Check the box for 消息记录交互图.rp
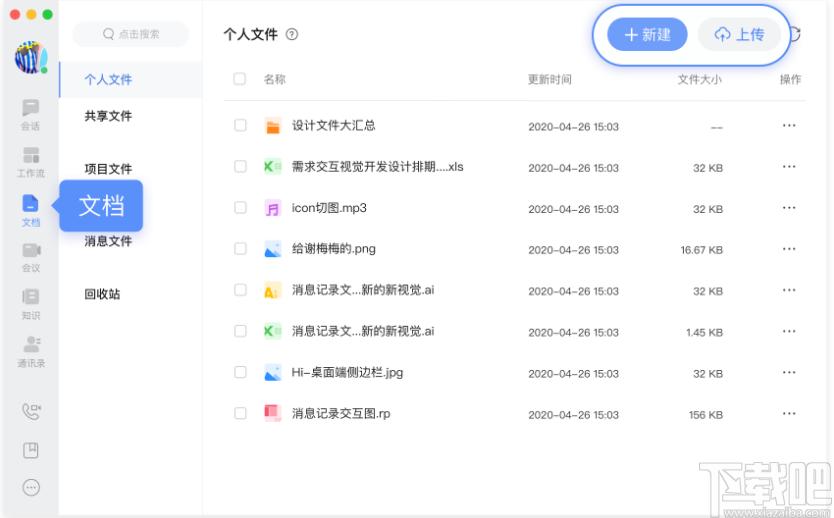This screenshot has width=834, height=518. [240, 413]
